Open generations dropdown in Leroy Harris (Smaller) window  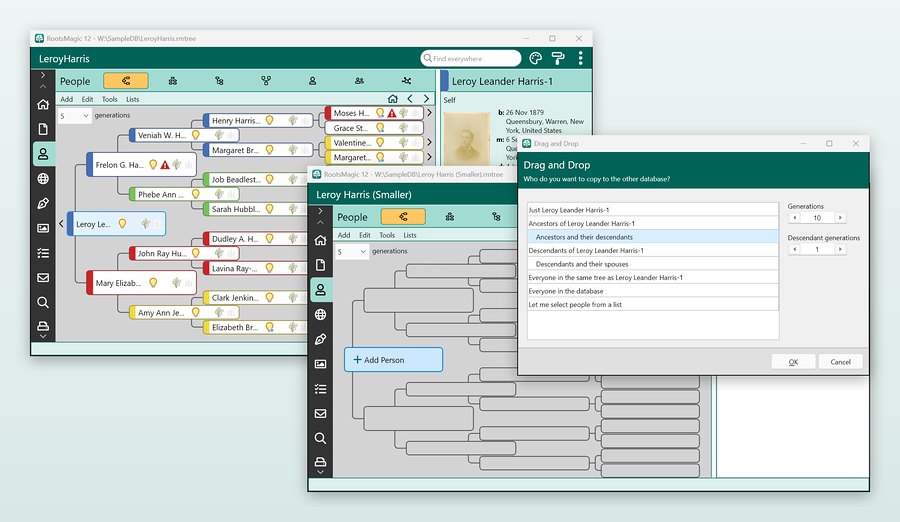tap(352, 252)
